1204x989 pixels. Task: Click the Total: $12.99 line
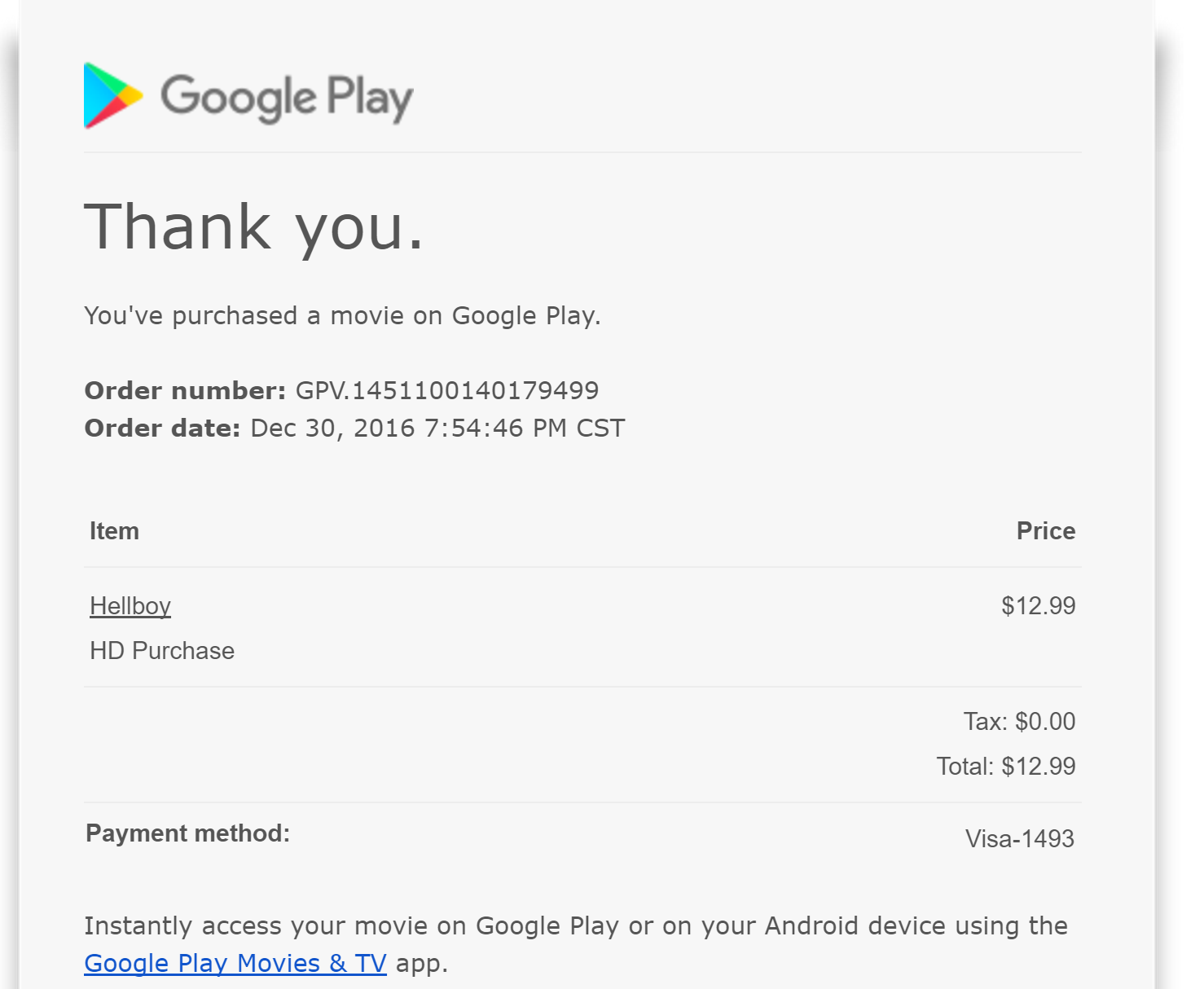click(1006, 767)
